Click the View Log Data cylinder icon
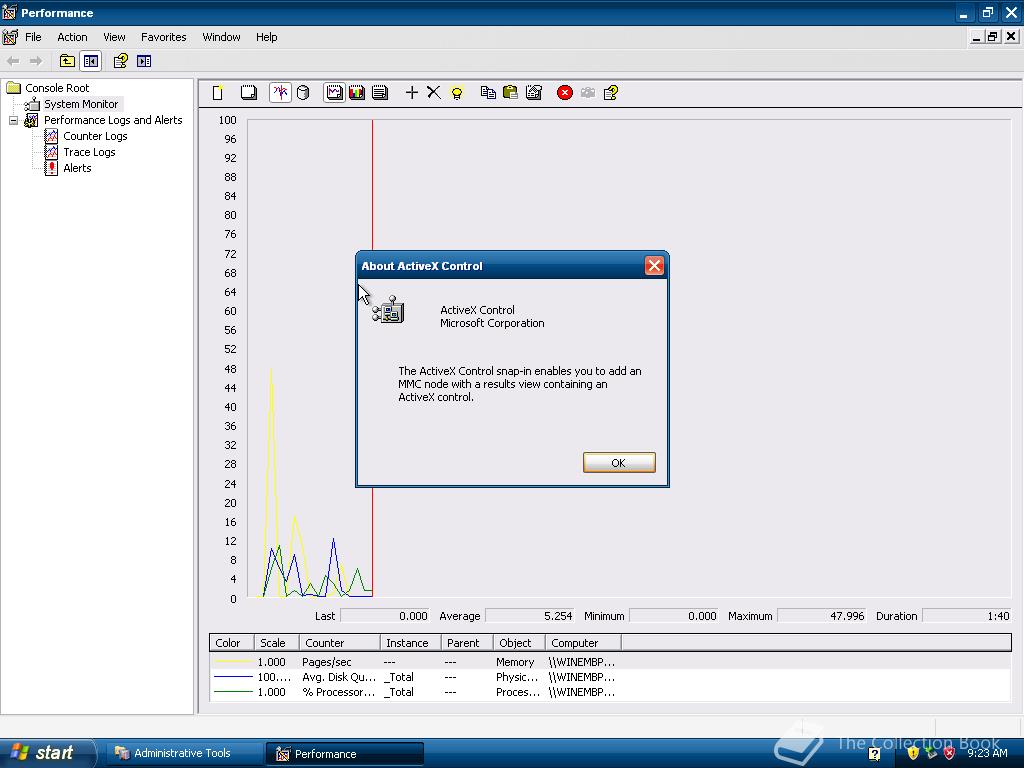Viewport: 1024px width, 768px height. pos(303,93)
